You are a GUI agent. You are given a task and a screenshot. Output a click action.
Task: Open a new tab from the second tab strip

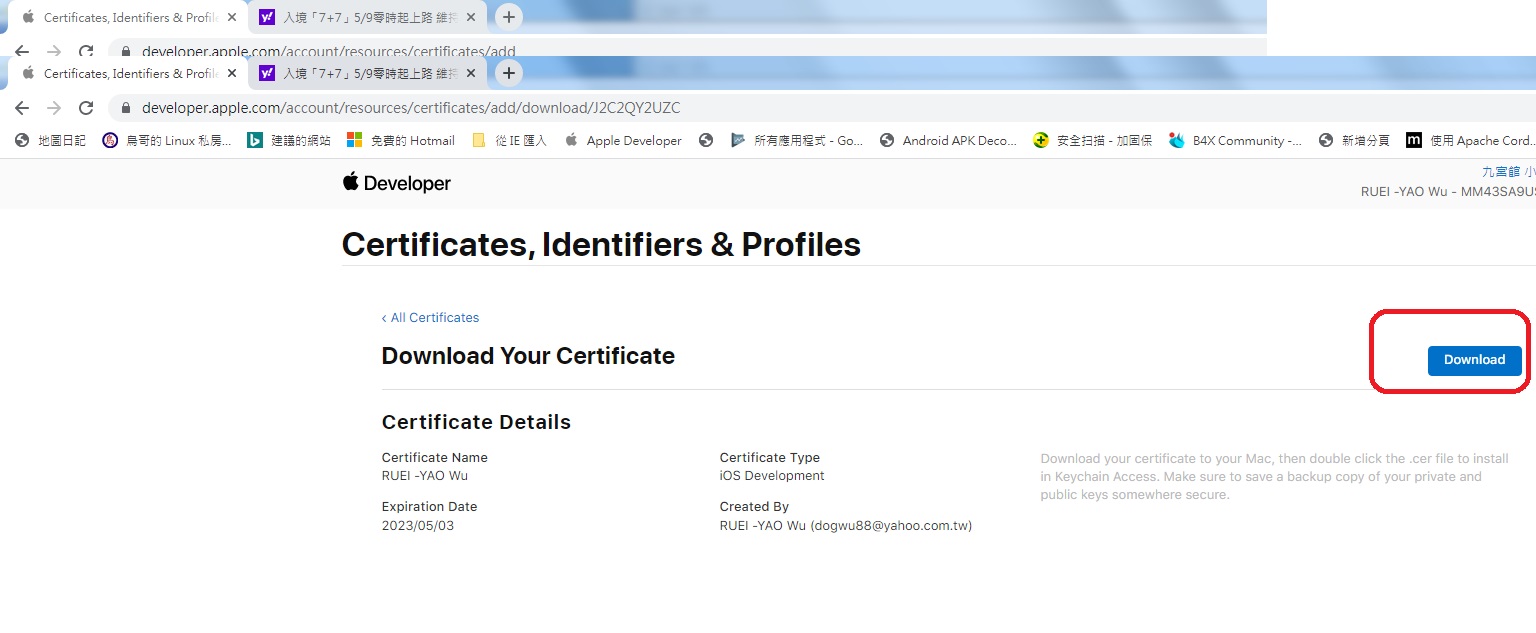coord(509,73)
